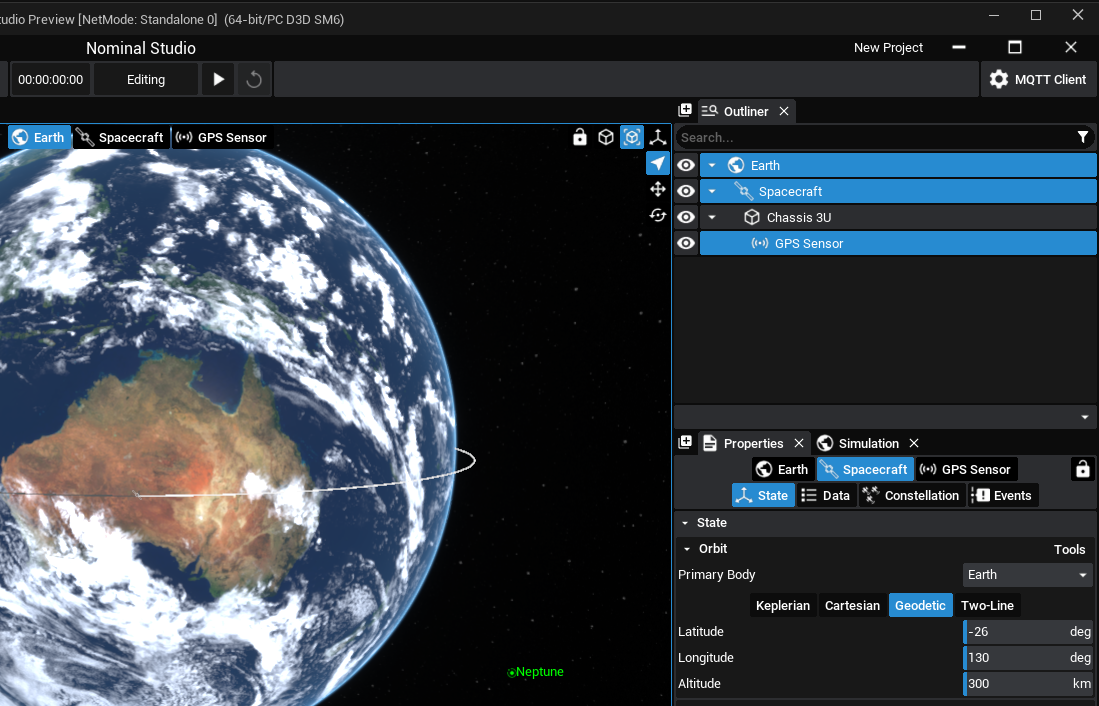Image resolution: width=1099 pixels, height=706 pixels.
Task: Select the move tool in viewport
Action: [x=657, y=189]
